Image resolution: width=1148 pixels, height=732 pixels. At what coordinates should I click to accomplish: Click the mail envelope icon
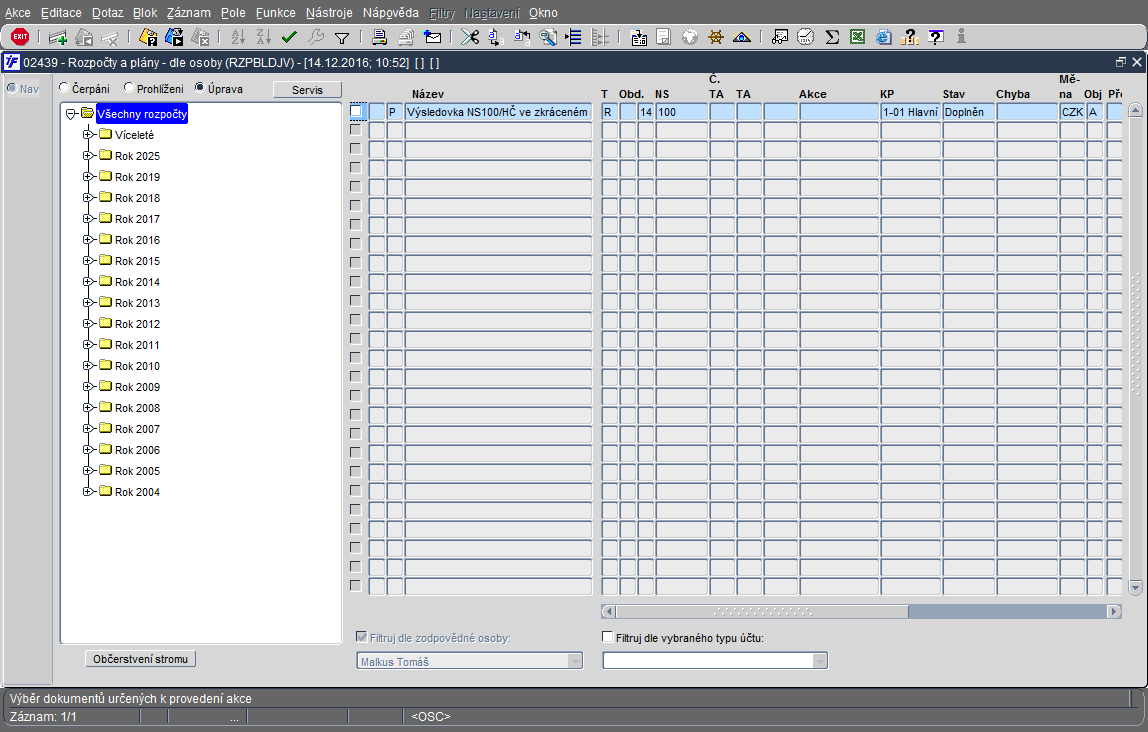433,37
